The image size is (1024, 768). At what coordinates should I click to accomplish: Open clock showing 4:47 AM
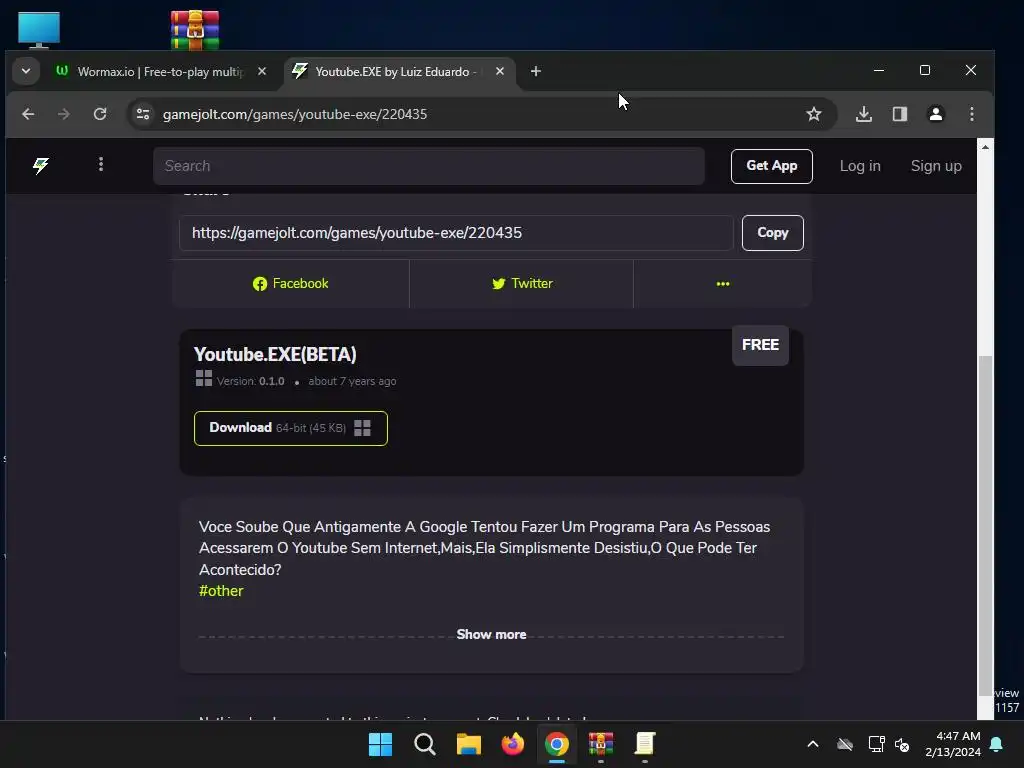953,744
